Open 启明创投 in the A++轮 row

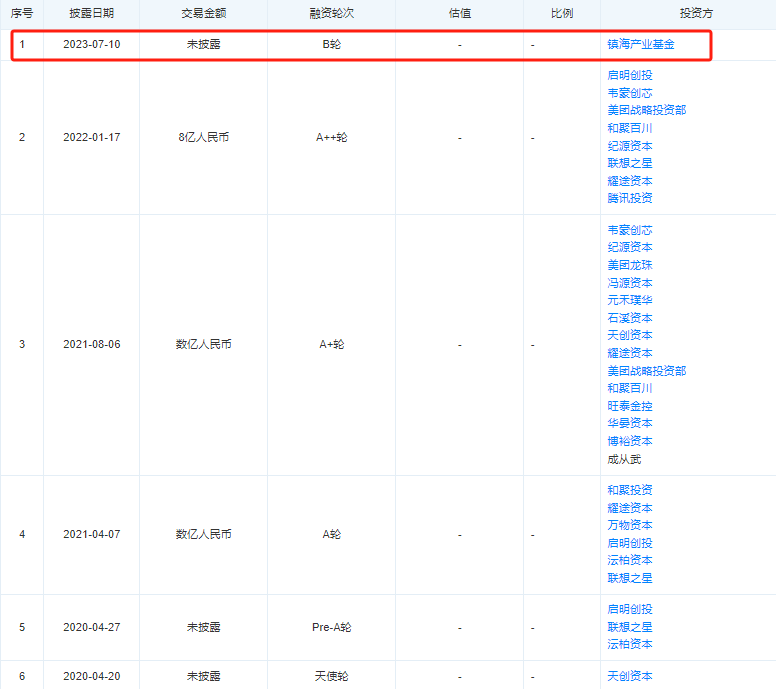click(x=630, y=75)
